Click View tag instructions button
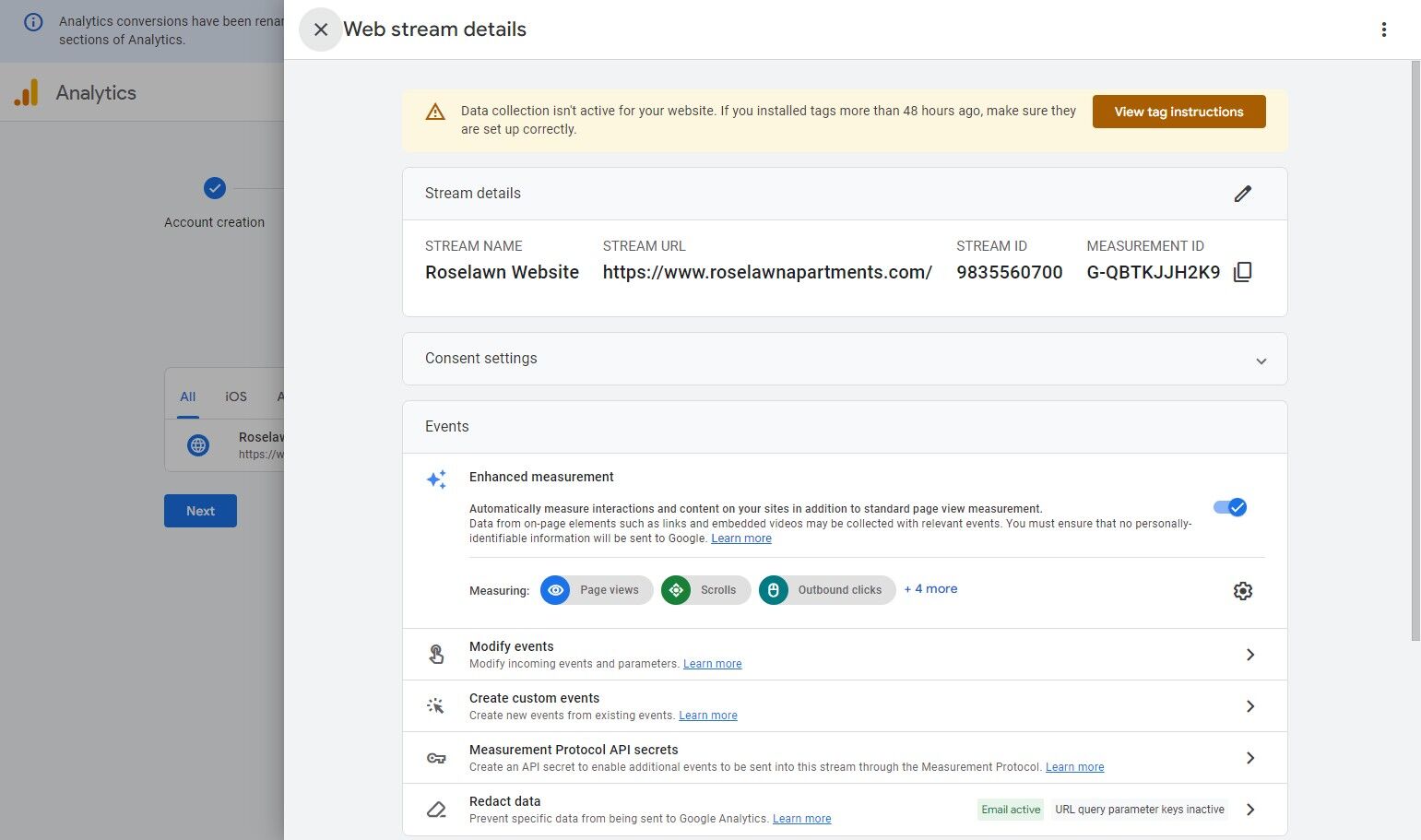 pyautogui.click(x=1178, y=112)
